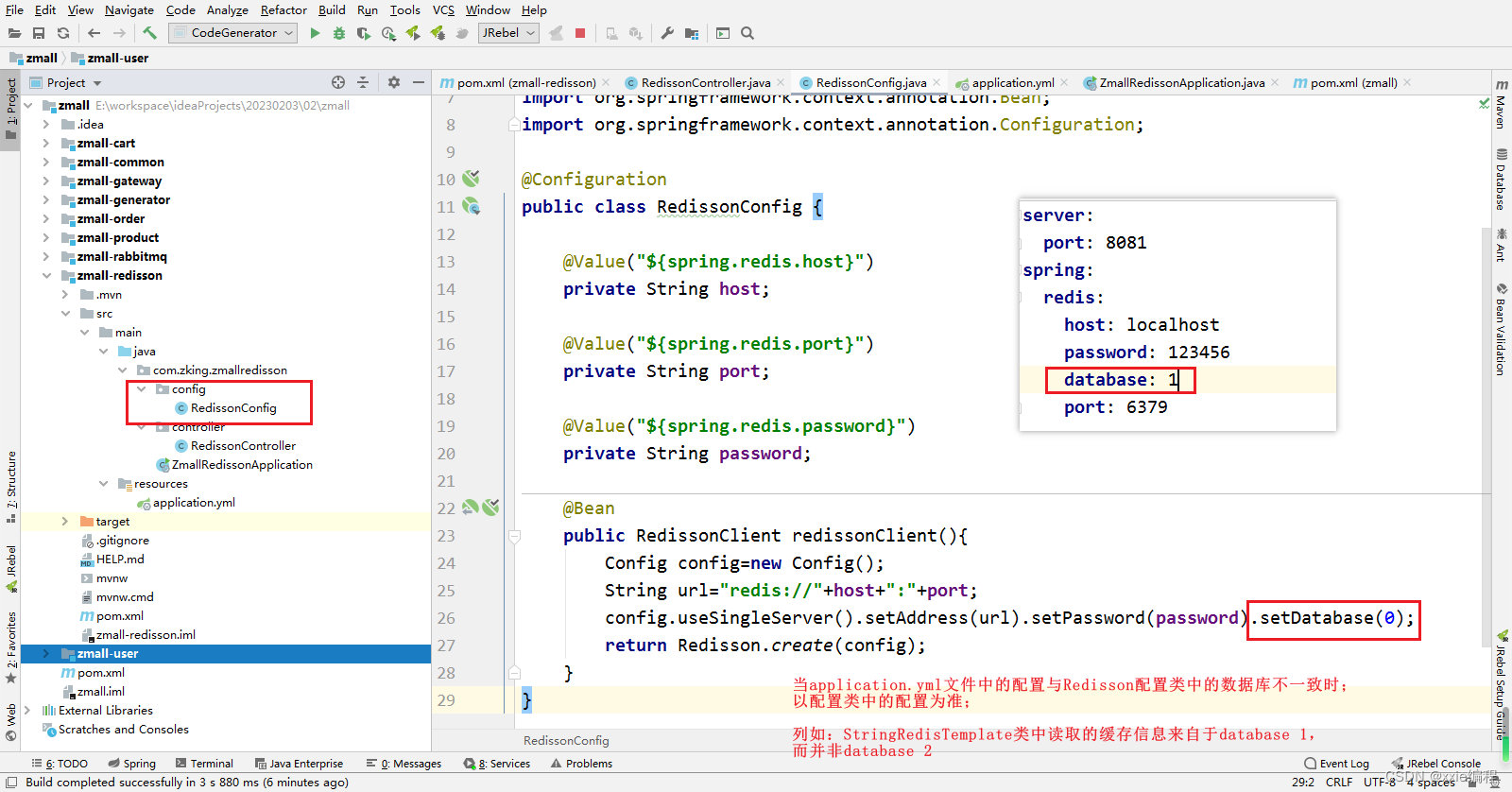Switch to pom.xml (zmall-redisson) tab

pos(526,82)
